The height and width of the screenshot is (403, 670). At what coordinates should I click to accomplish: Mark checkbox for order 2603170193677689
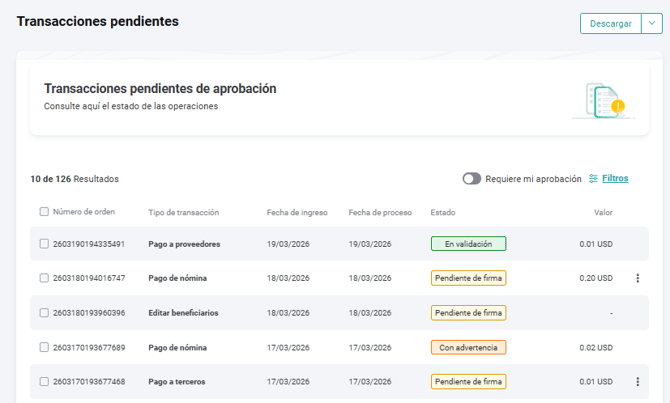coord(44,347)
